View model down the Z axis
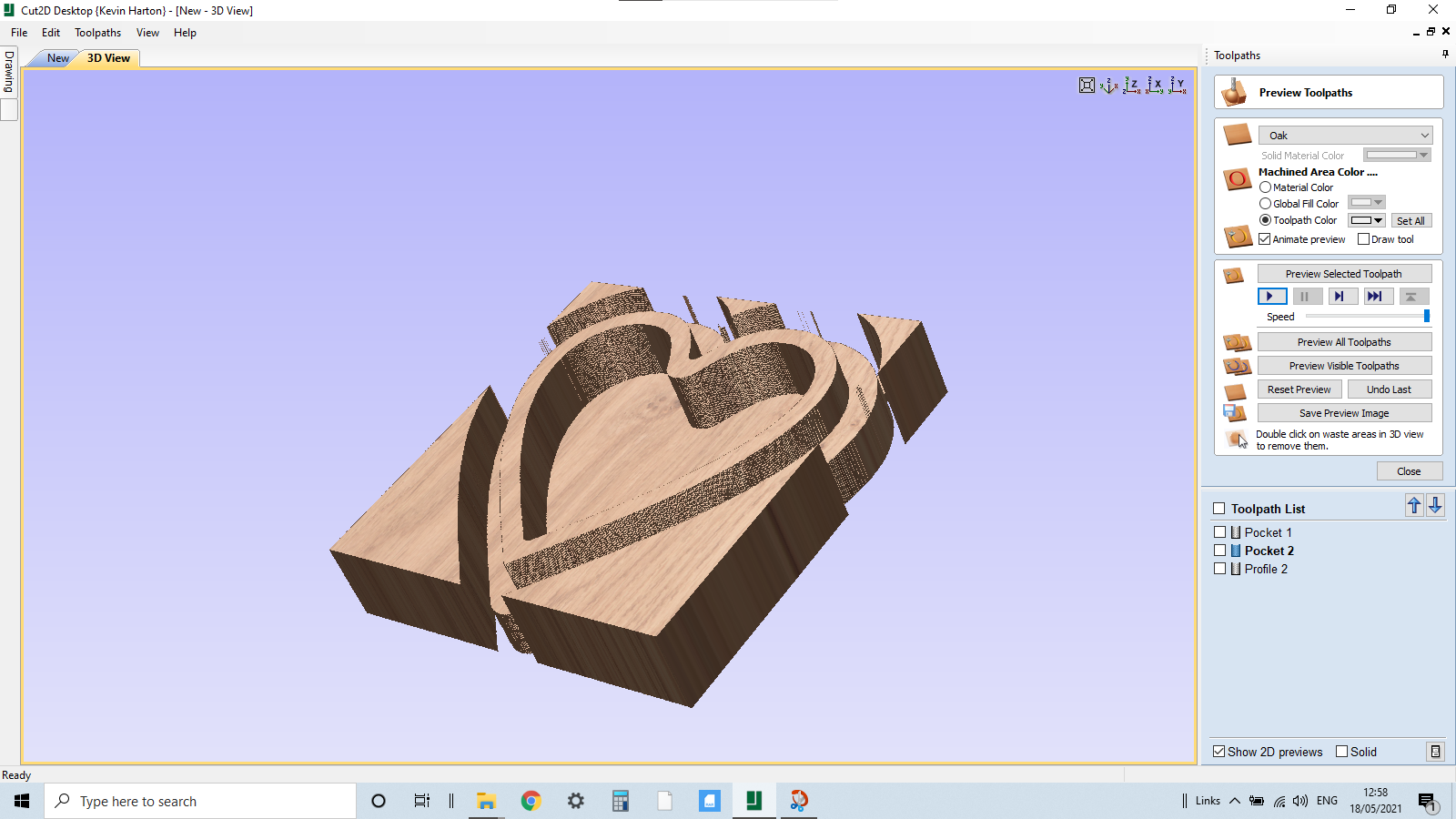This screenshot has height=819, width=1456. 1131,86
